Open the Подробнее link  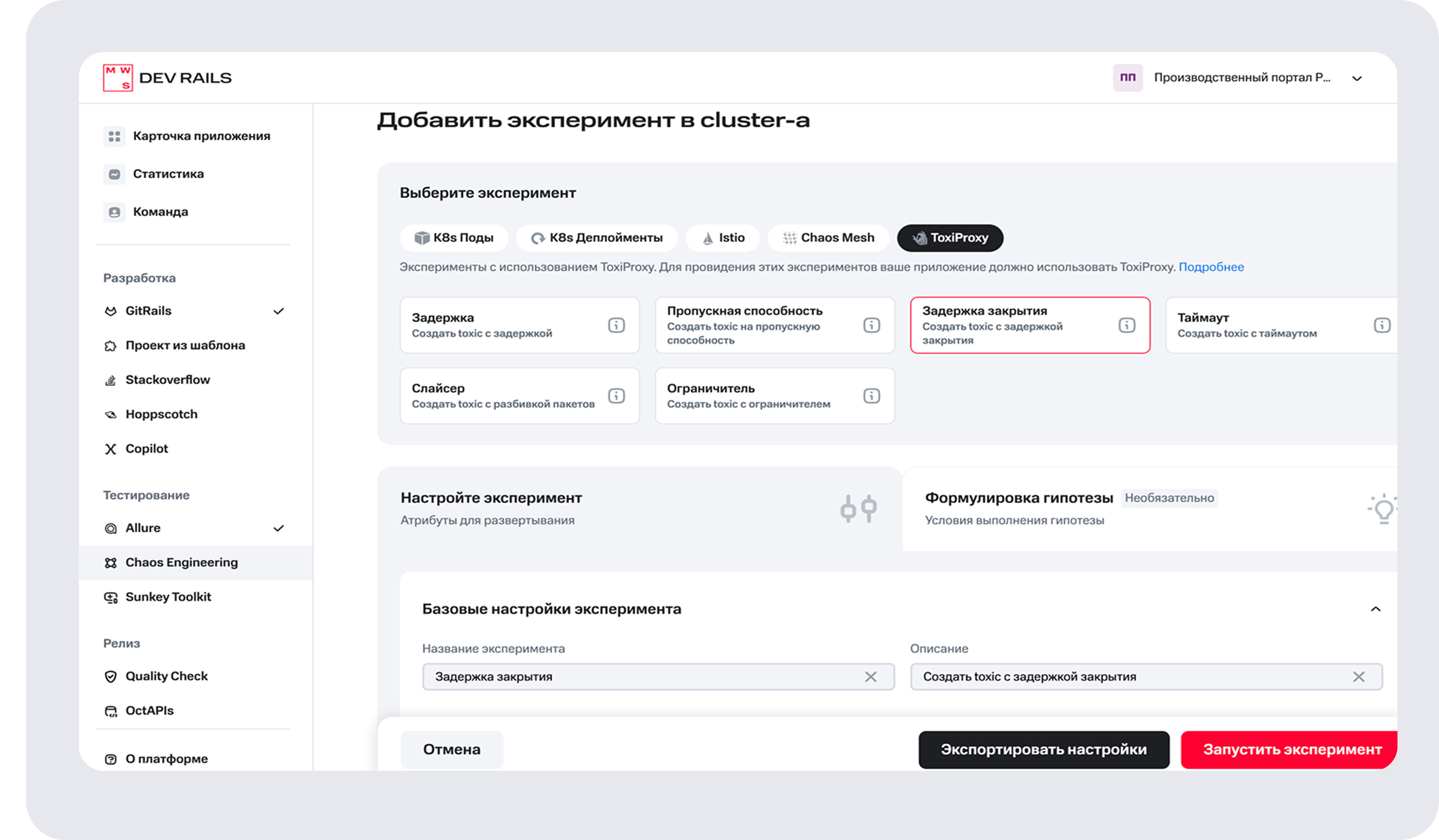pos(1211,267)
